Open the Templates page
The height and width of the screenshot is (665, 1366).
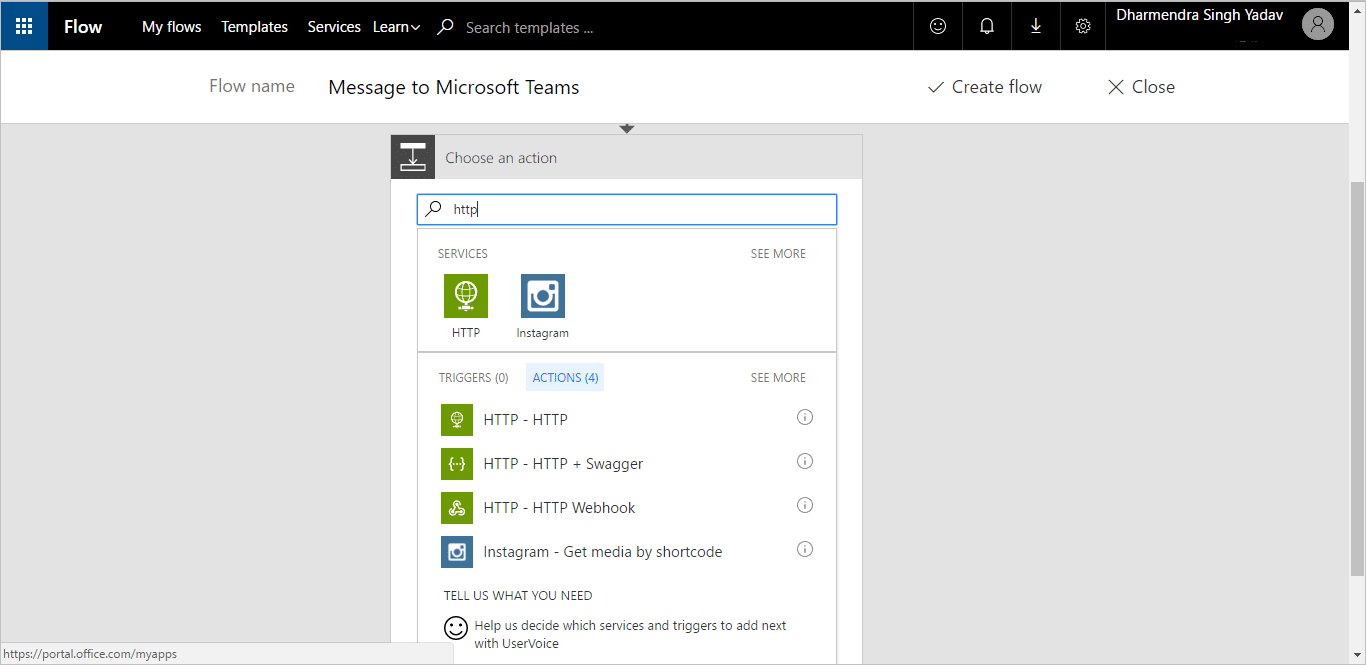click(255, 27)
